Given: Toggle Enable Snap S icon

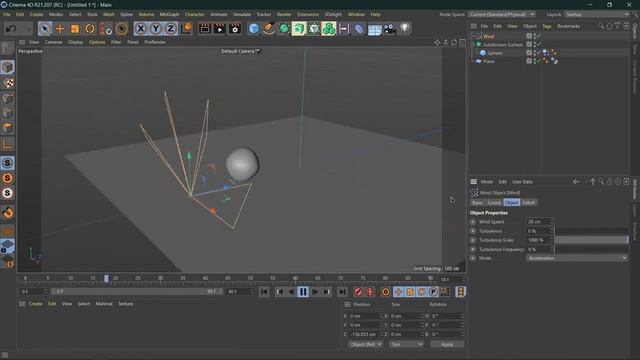Looking at the screenshot, I should 7,163.
